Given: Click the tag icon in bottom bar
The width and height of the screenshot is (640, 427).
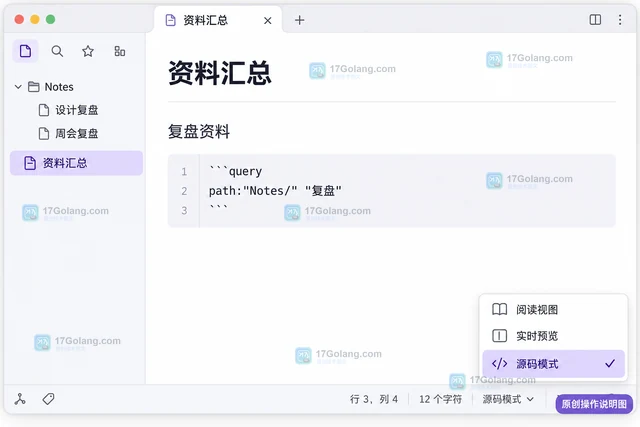Looking at the screenshot, I should (48, 399).
